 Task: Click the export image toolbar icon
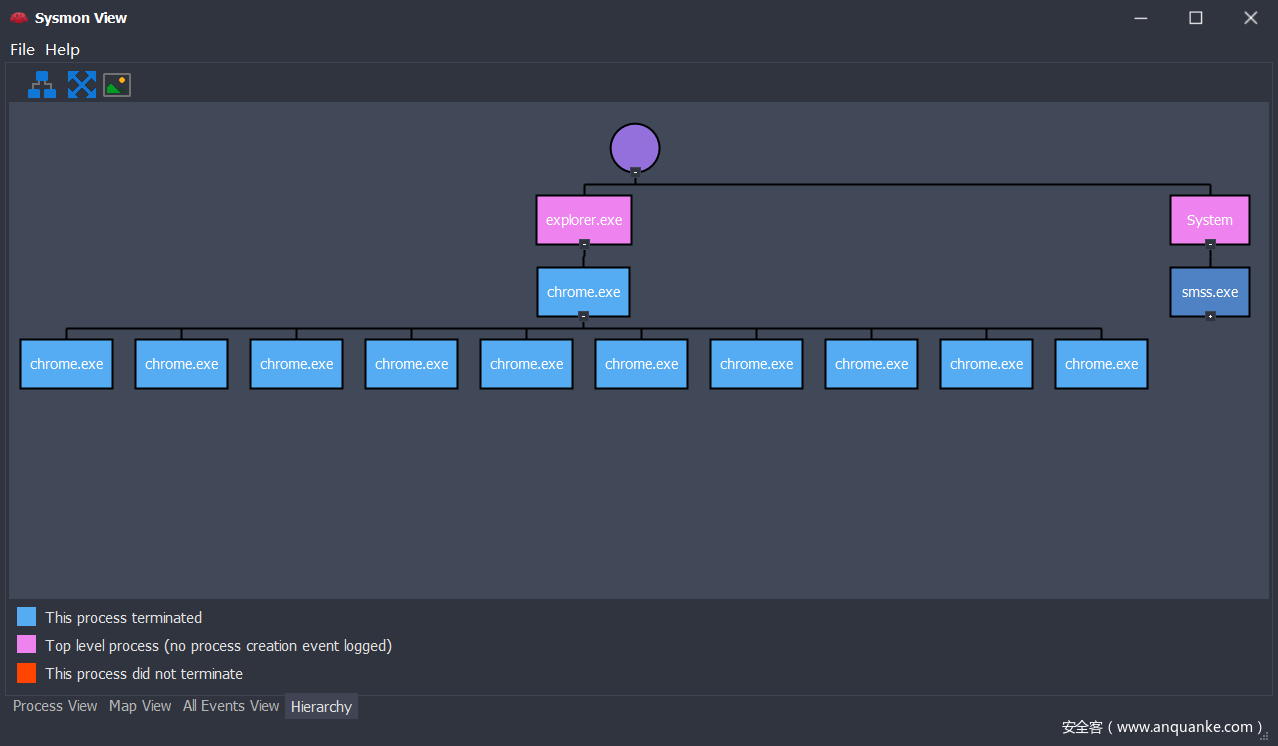[x=117, y=85]
